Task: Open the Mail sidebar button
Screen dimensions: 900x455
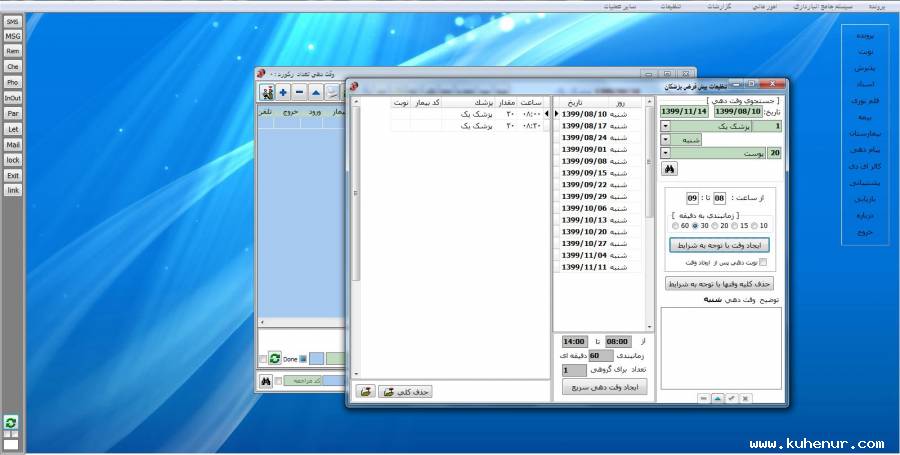Action: point(13,145)
